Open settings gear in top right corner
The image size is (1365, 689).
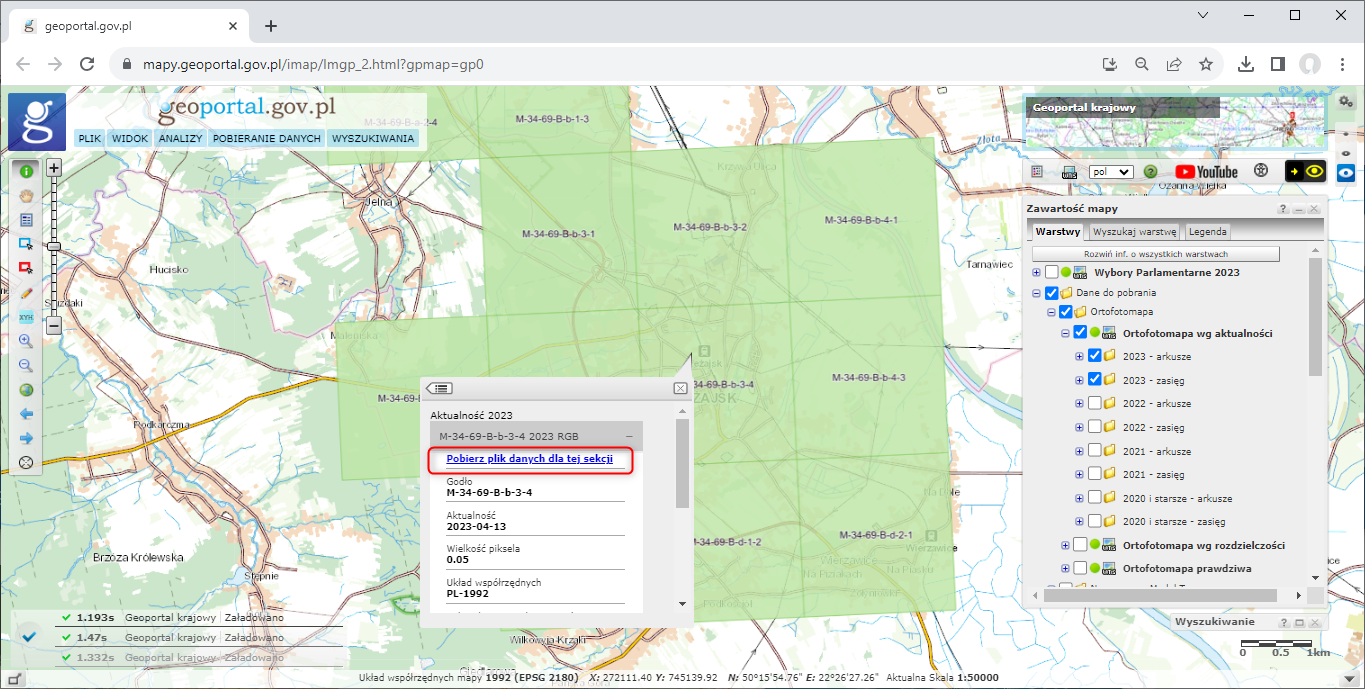pyautogui.click(x=1346, y=102)
